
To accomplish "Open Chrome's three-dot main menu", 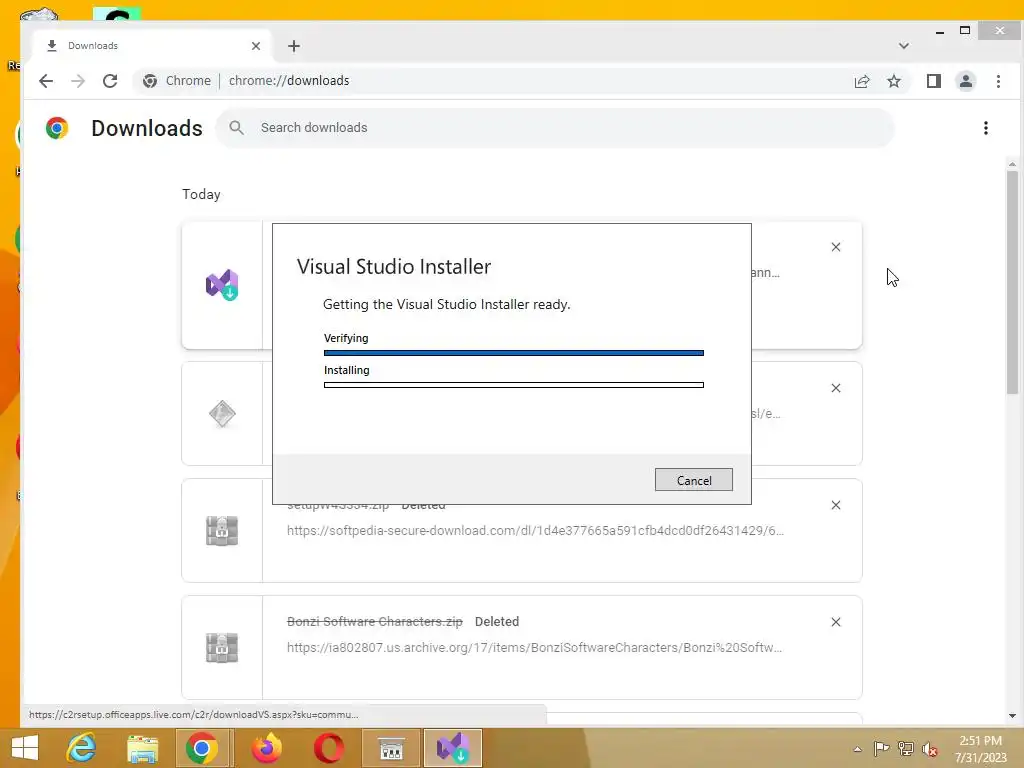I will (x=998, y=81).
